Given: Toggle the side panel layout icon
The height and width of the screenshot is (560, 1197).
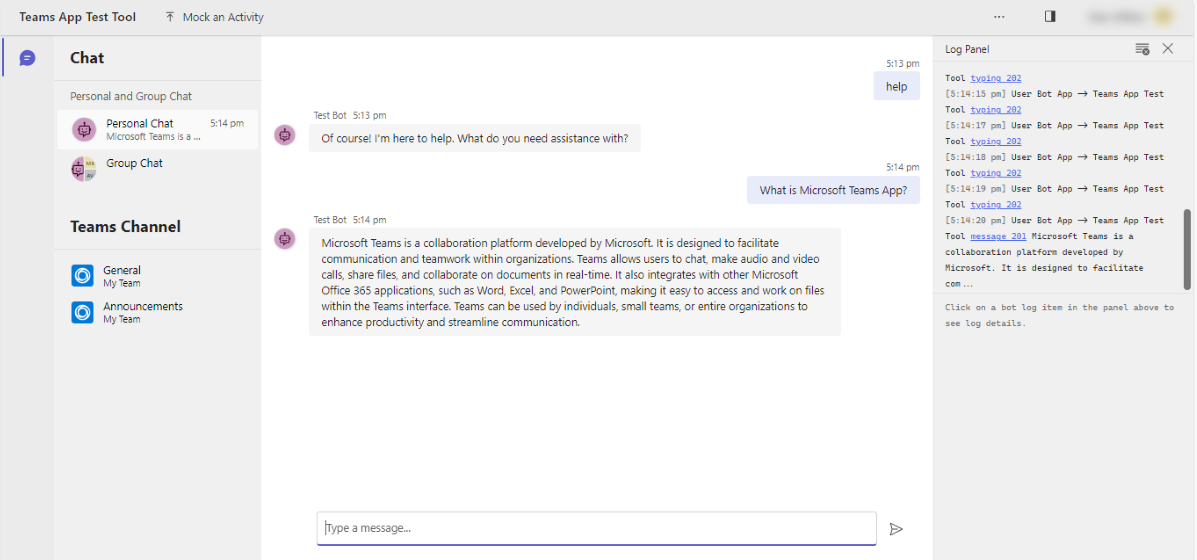Looking at the screenshot, I should point(1050,16).
